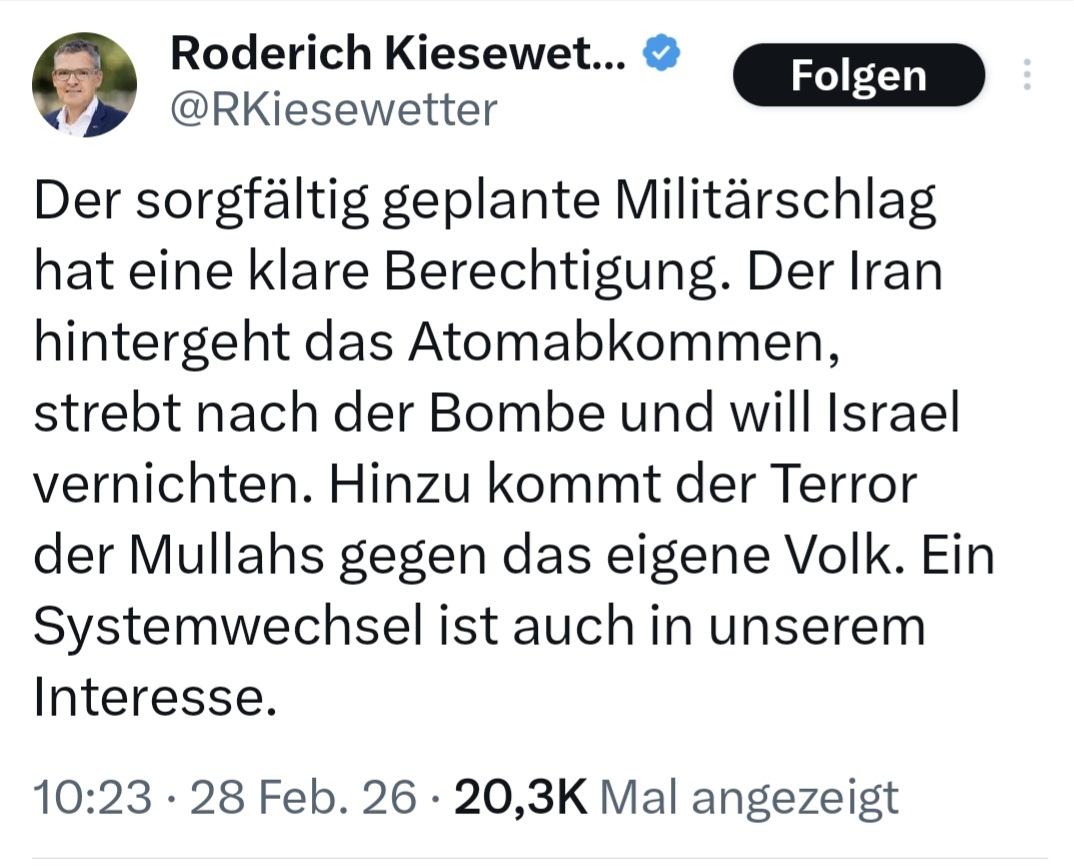This screenshot has height=866, width=1074.
Task: Click the 20,3K view count
Action: coord(520,797)
